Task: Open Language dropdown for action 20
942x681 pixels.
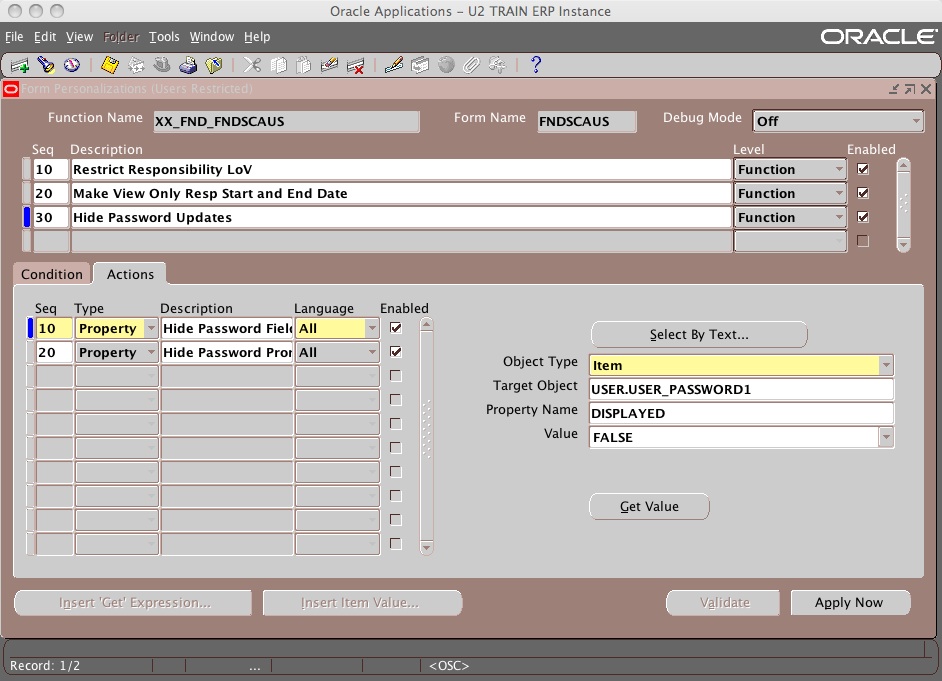Action: point(372,353)
